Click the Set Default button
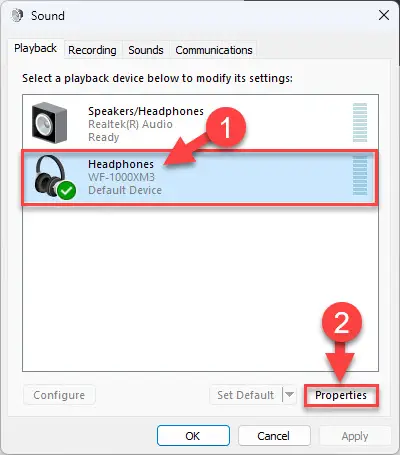The width and height of the screenshot is (400, 455). (x=246, y=395)
